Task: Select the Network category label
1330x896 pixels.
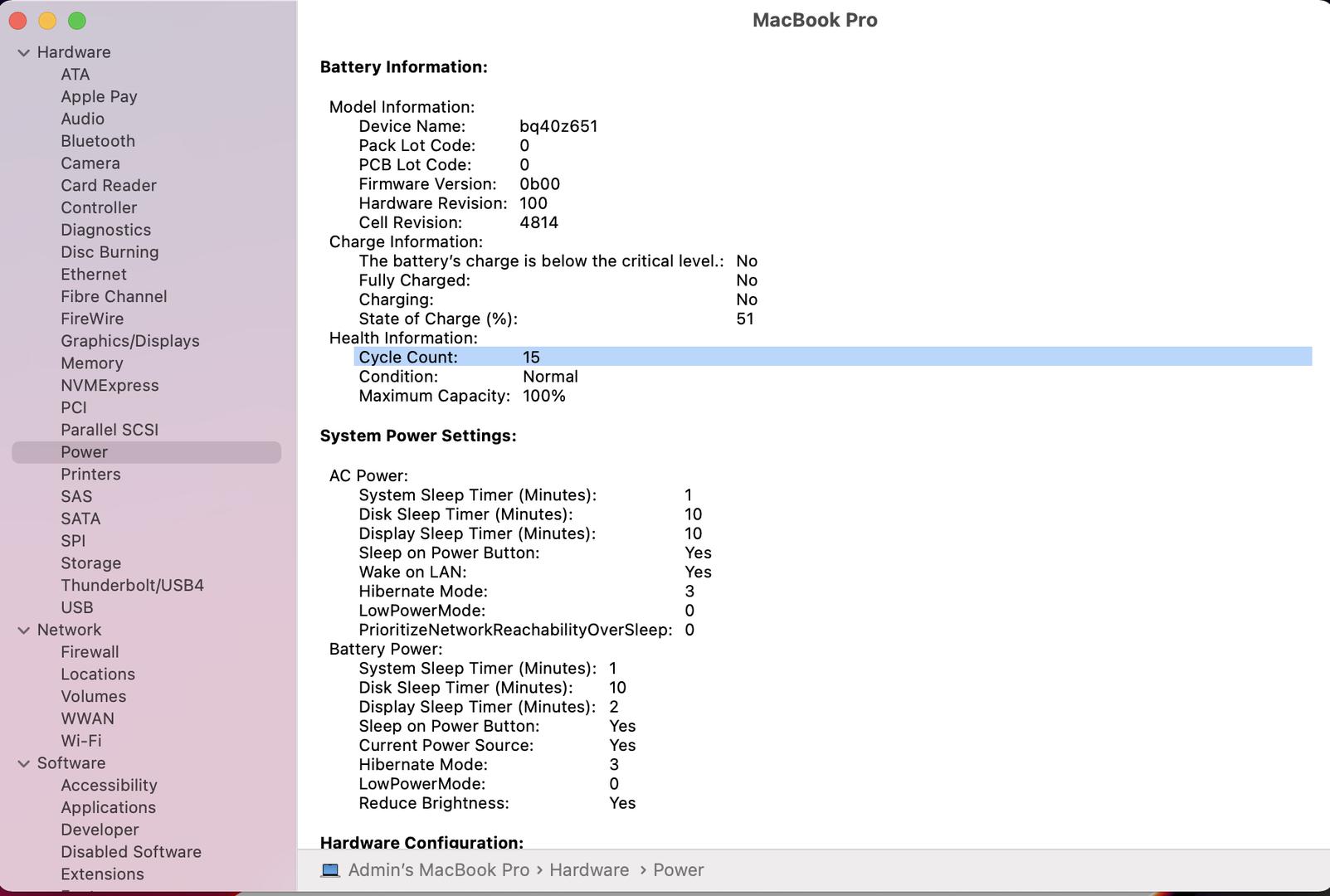Action: coord(69,630)
